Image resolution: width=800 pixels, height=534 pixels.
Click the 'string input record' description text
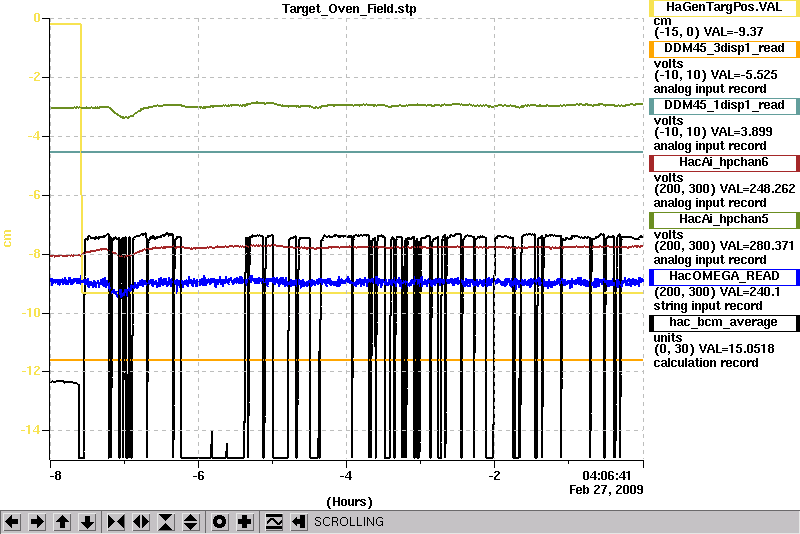click(x=708, y=306)
